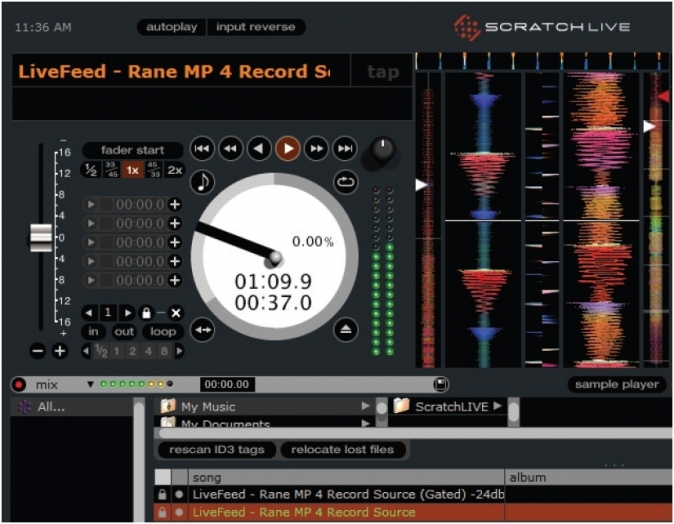Toggle key lock music note icon
Viewport: 674px width, 524px height.
point(202,182)
